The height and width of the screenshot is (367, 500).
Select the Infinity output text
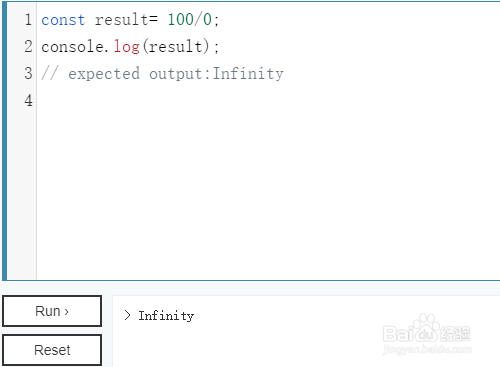[x=166, y=316]
